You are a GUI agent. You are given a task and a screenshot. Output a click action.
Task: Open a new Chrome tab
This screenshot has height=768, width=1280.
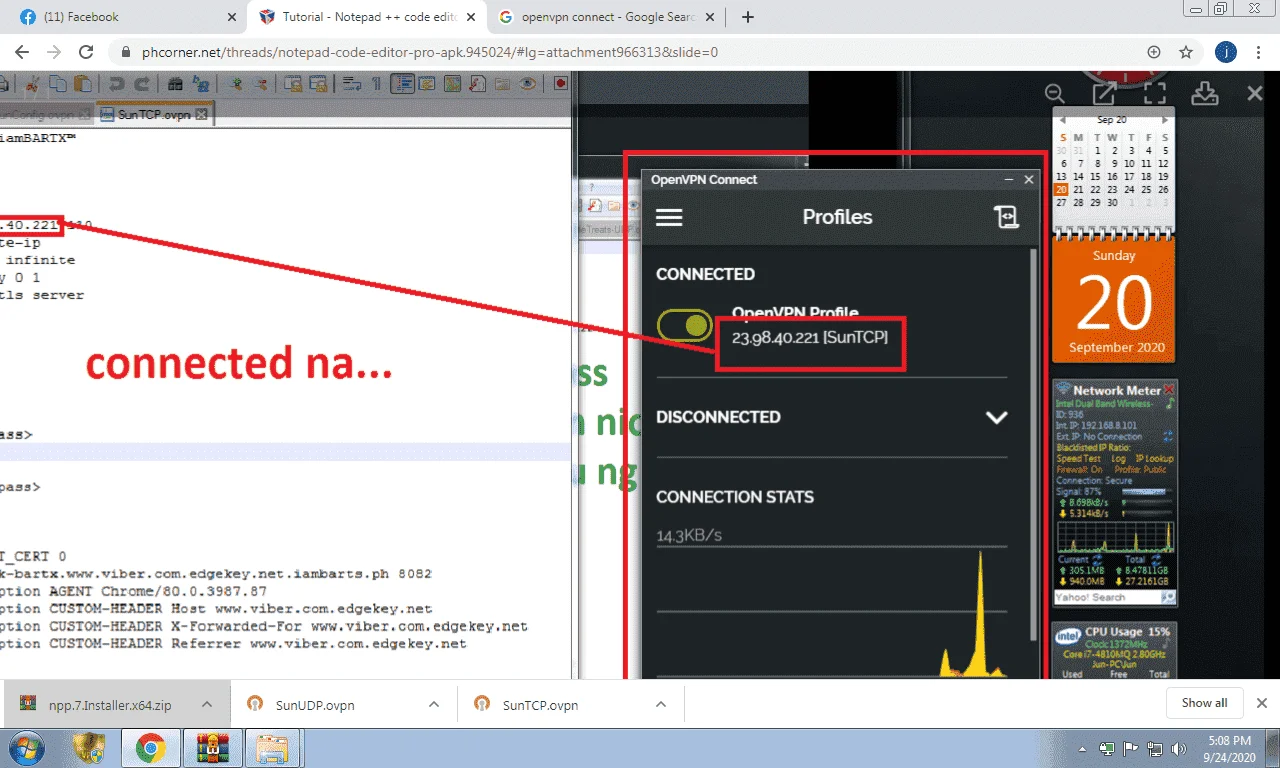click(x=748, y=17)
